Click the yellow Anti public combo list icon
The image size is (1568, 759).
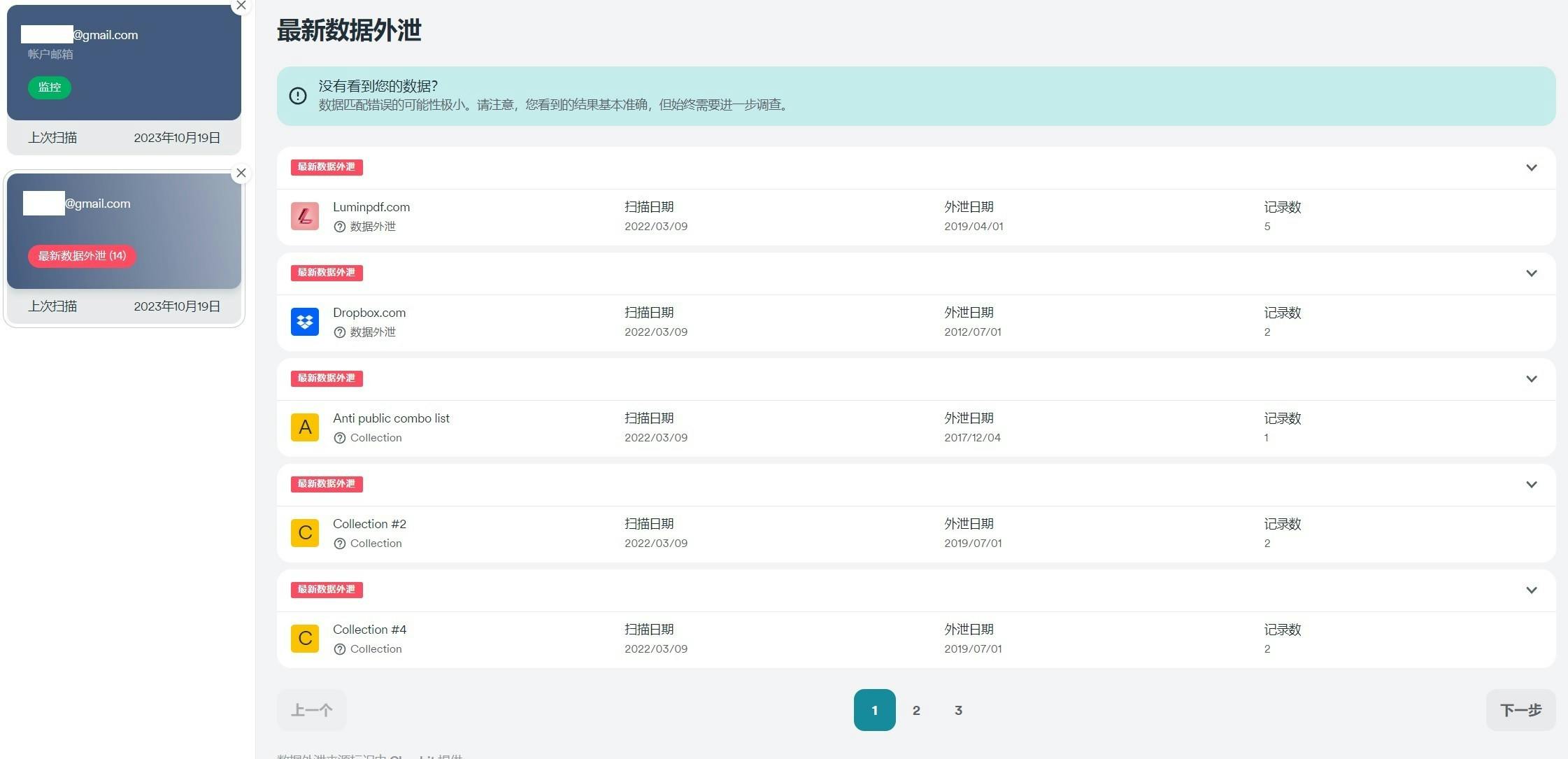(305, 427)
